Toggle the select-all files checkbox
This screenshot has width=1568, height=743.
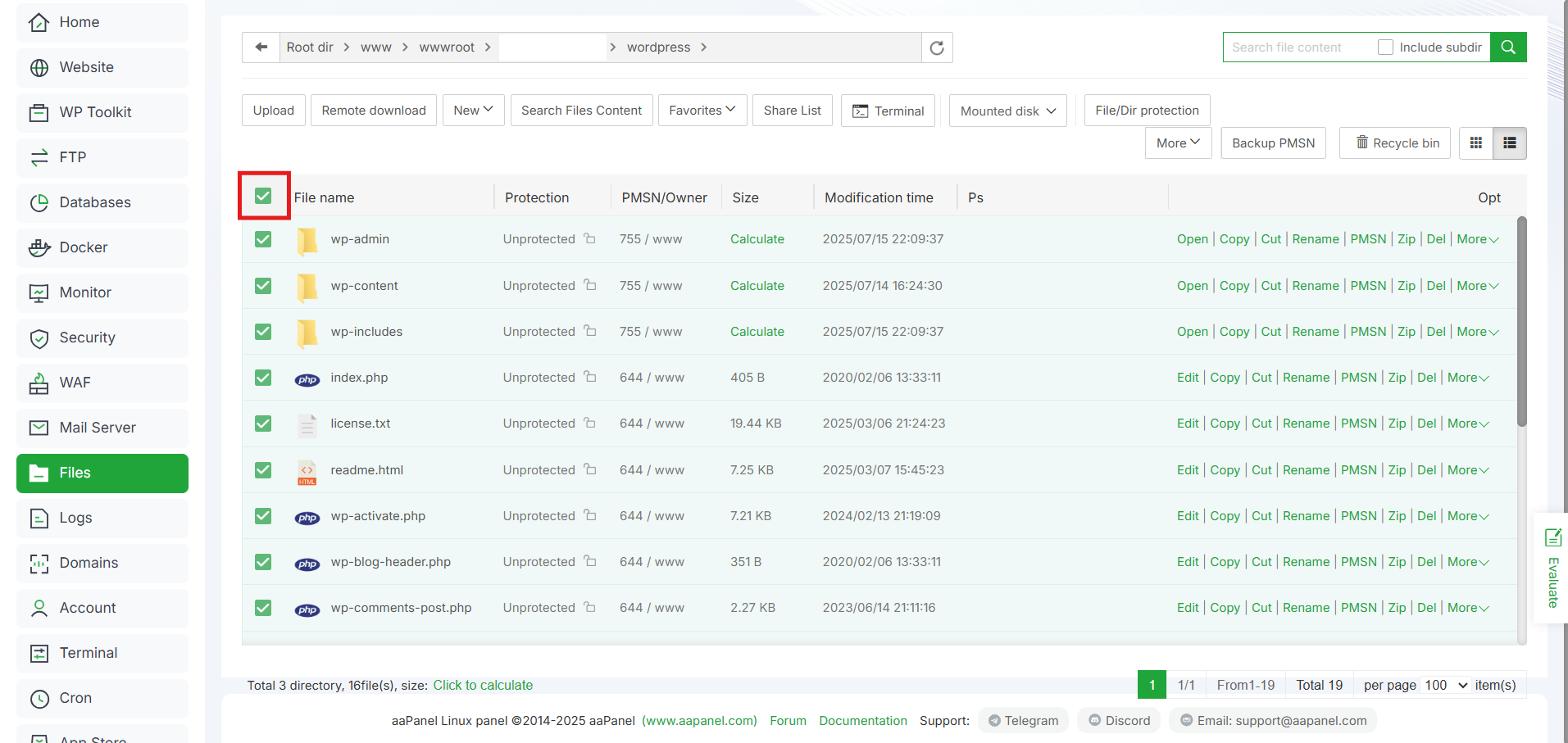(263, 196)
